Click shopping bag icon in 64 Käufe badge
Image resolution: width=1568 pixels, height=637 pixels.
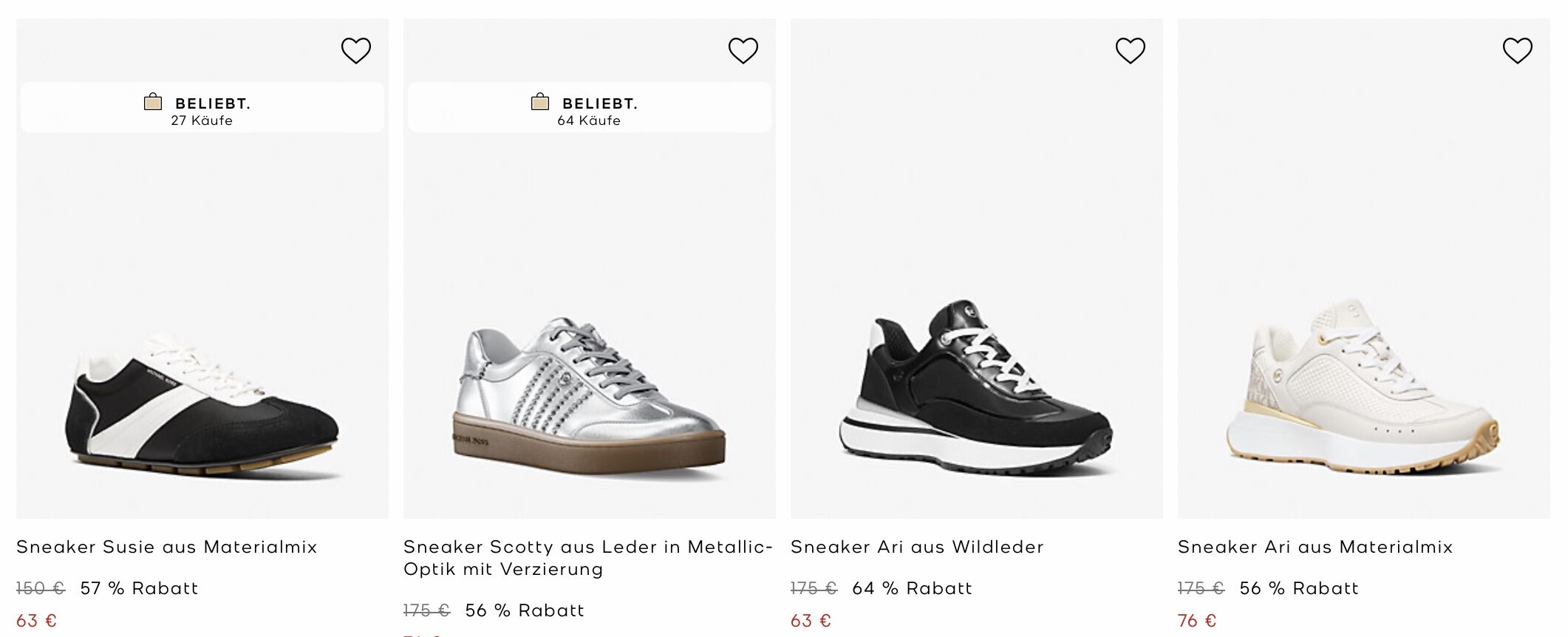click(x=540, y=102)
